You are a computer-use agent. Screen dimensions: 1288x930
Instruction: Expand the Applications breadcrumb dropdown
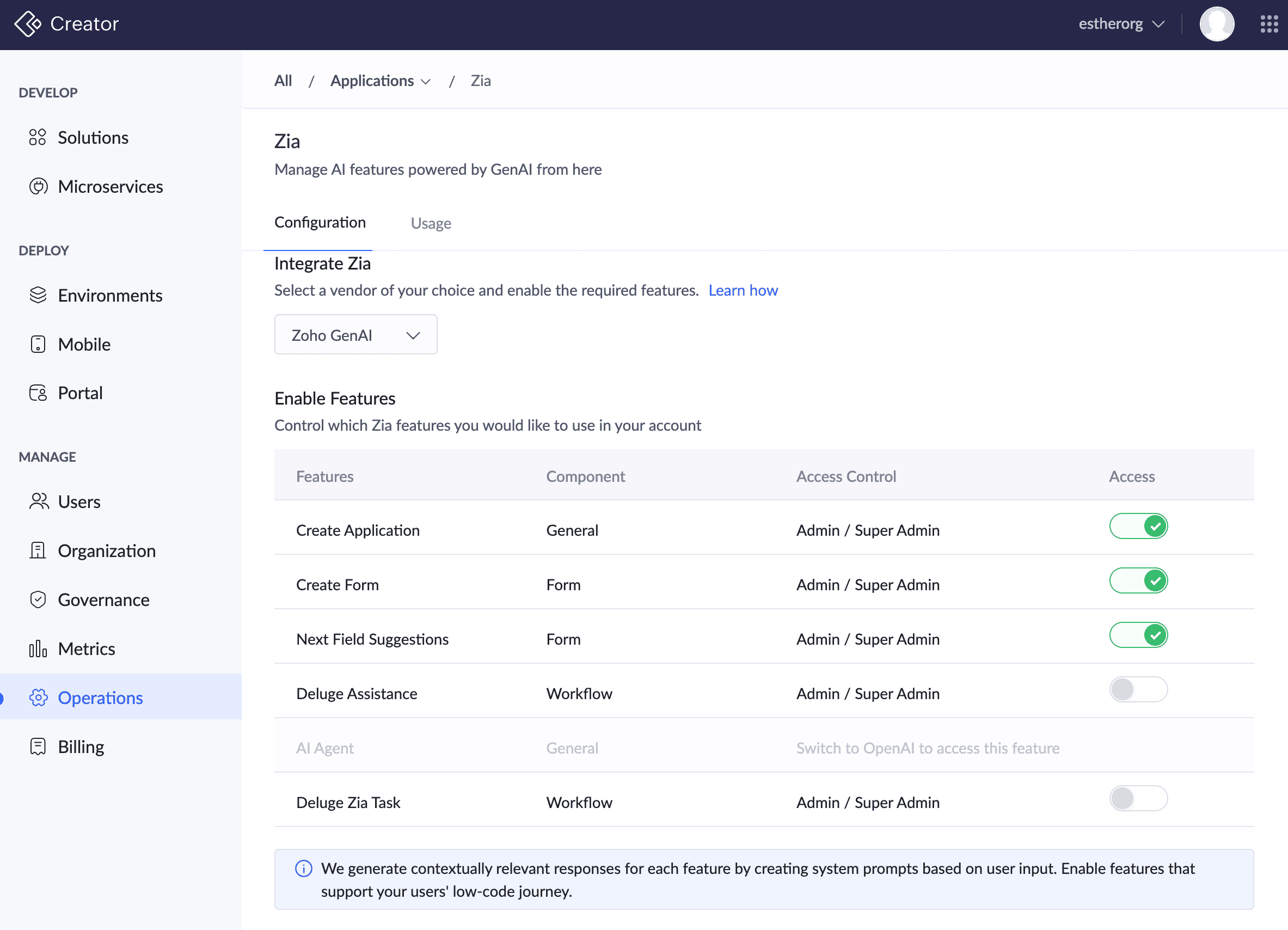click(x=380, y=81)
